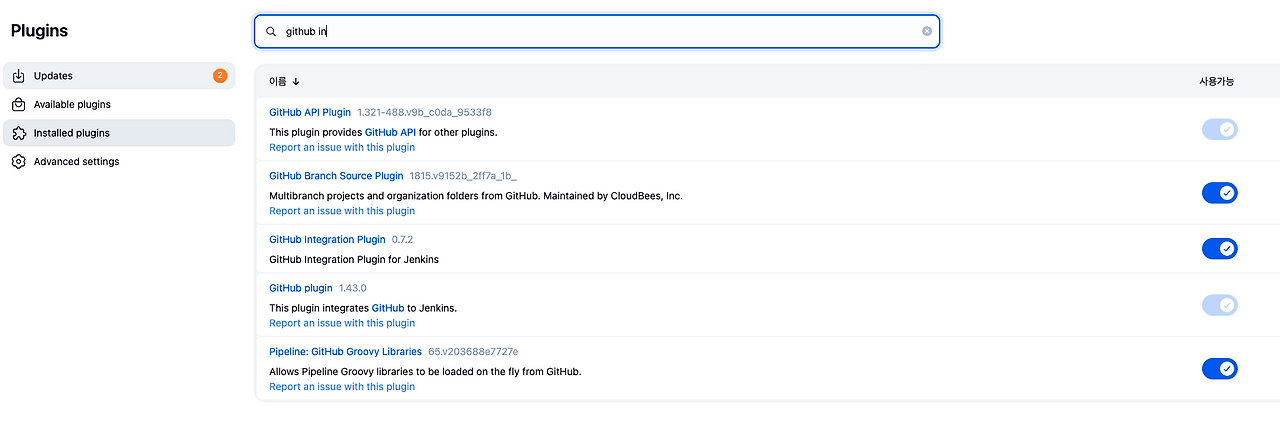Open the GitHub Integration Plugin link
Image resolution: width=1280 pixels, height=443 pixels.
tap(327, 240)
